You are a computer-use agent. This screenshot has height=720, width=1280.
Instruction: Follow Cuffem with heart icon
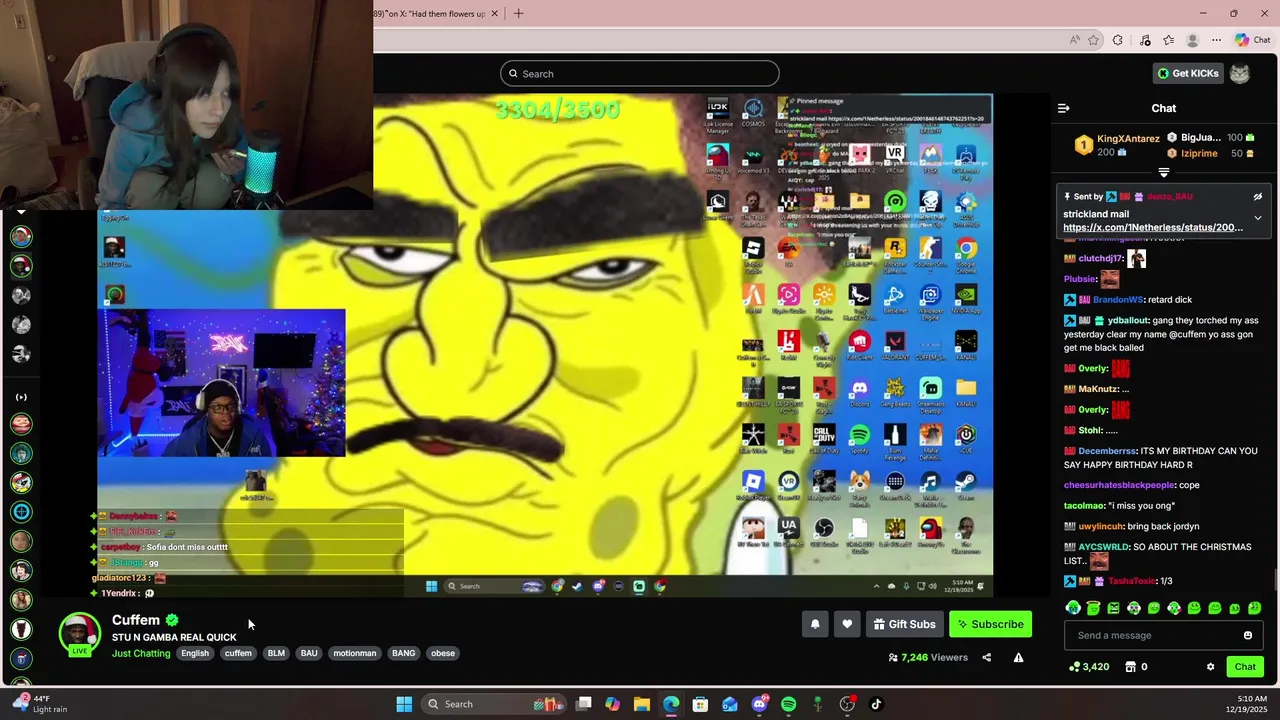coord(847,624)
